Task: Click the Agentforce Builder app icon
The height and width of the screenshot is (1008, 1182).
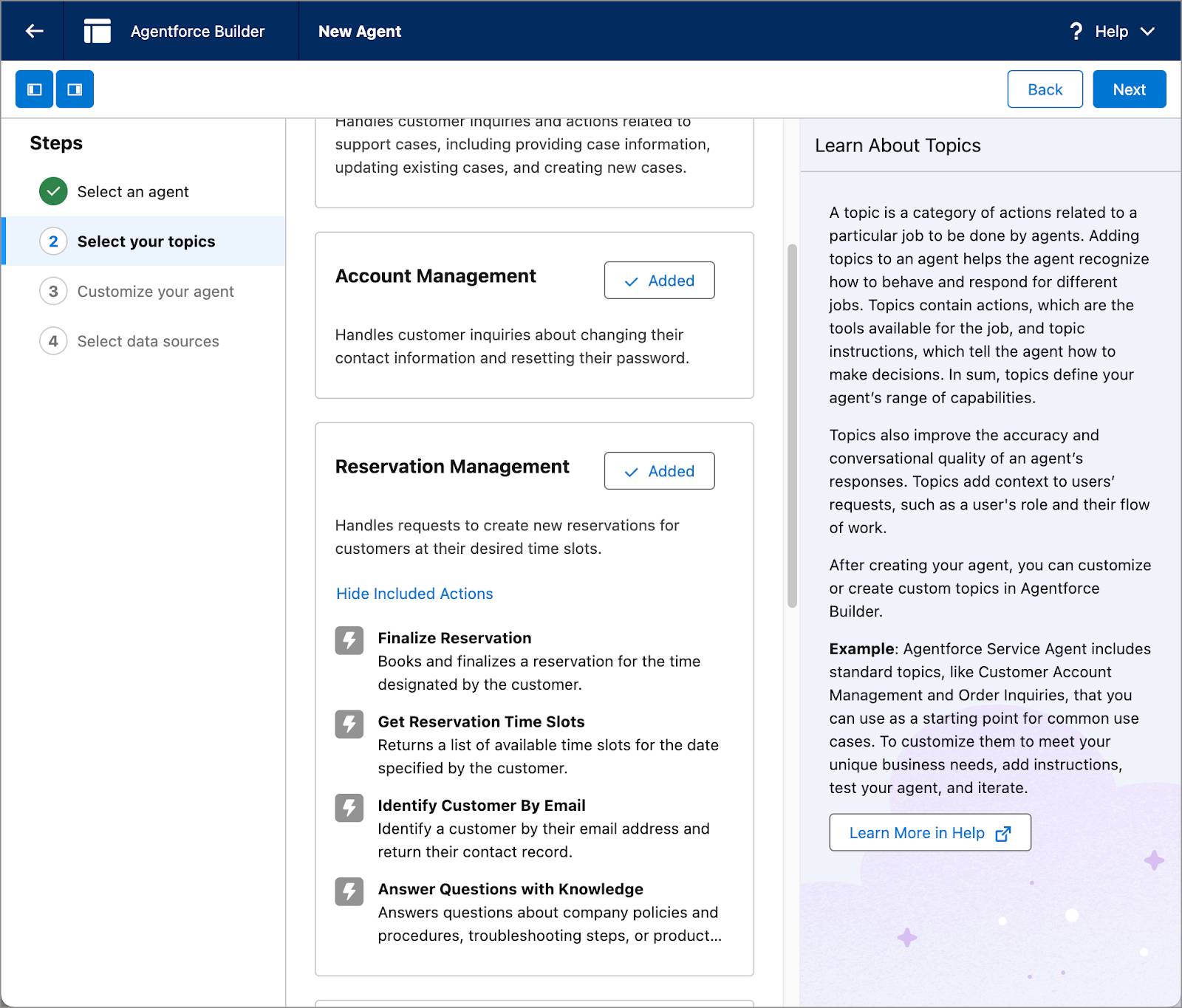Action: pos(97,31)
